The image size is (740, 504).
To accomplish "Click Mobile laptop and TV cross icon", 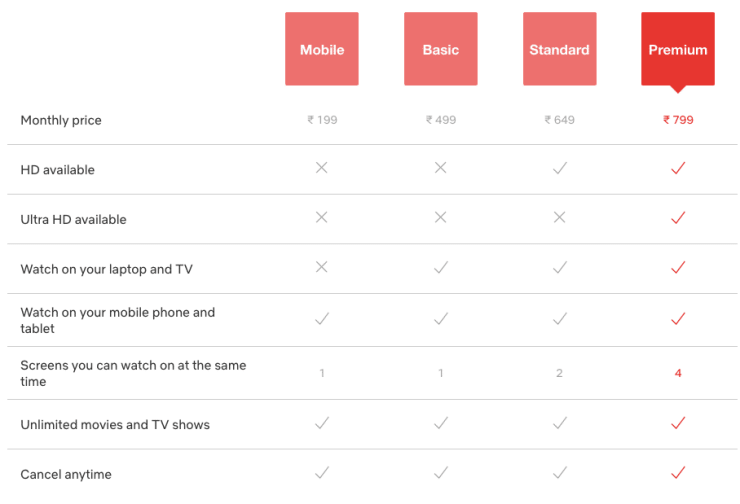I will click(322, 268).
